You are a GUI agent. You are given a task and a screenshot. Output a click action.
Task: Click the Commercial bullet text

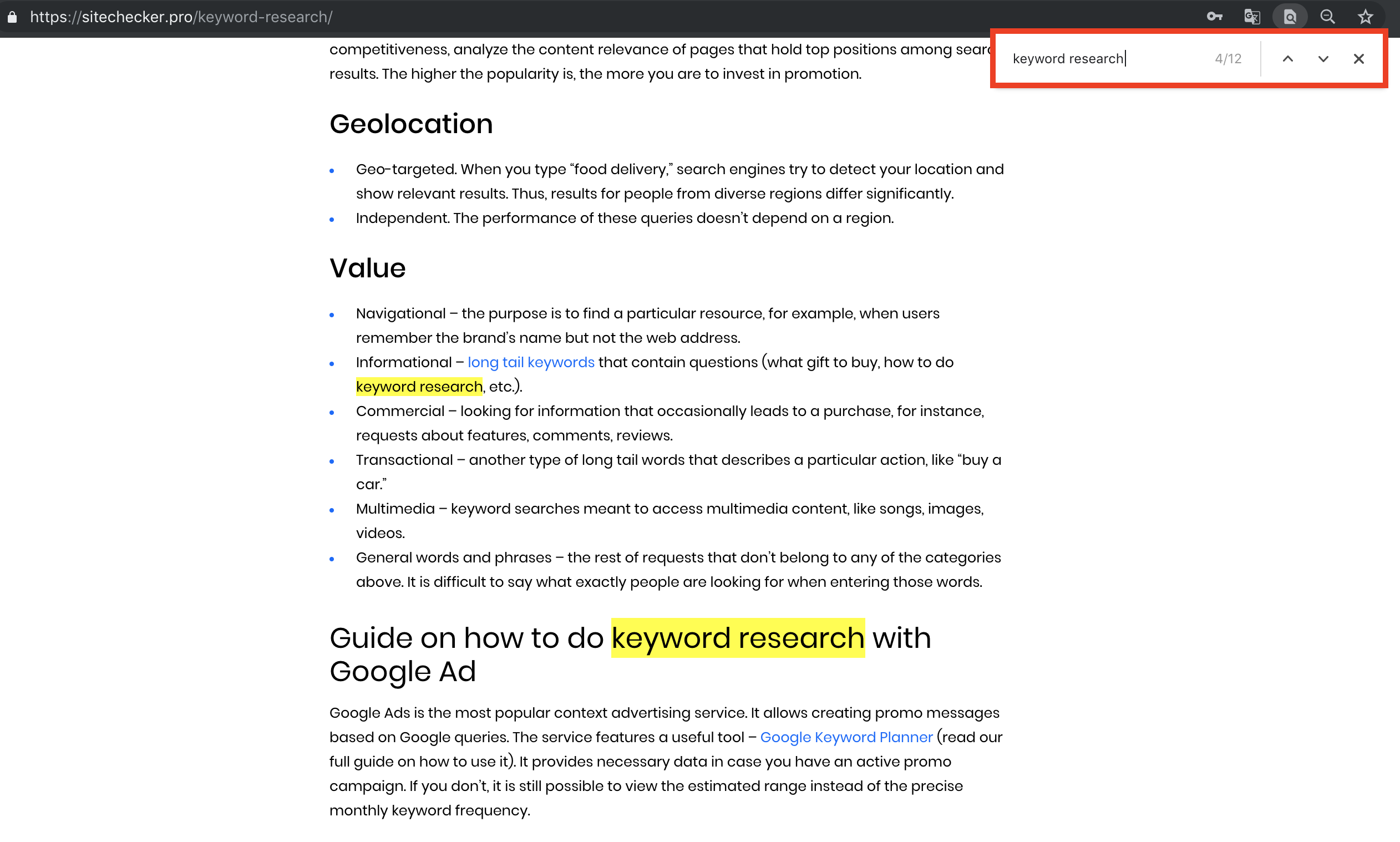coord(670,423)
